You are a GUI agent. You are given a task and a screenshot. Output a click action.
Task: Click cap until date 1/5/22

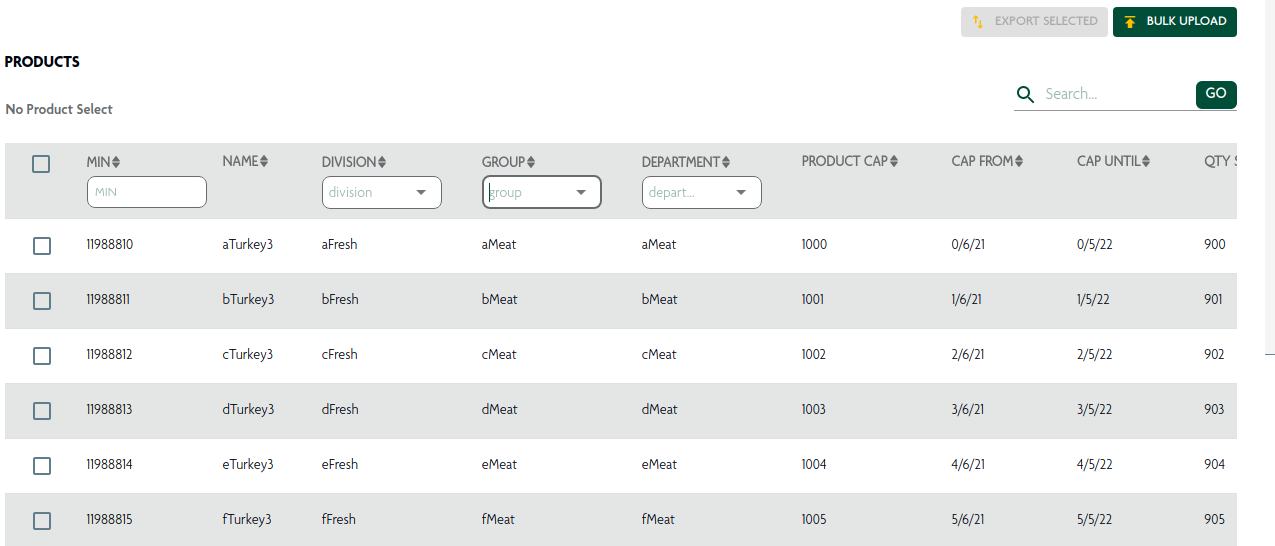[1093, 300]
